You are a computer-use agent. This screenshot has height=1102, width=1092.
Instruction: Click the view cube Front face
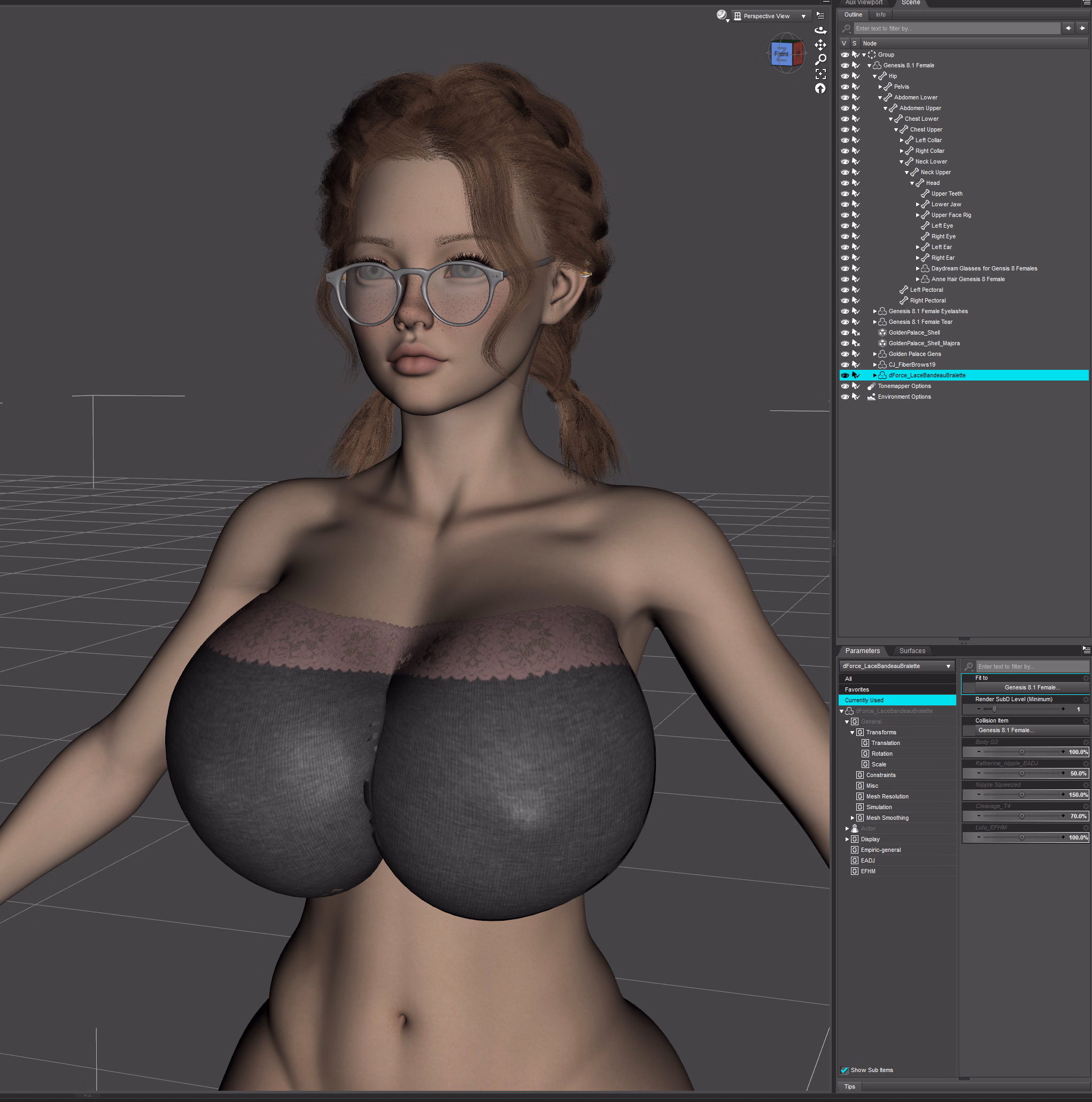781,55
